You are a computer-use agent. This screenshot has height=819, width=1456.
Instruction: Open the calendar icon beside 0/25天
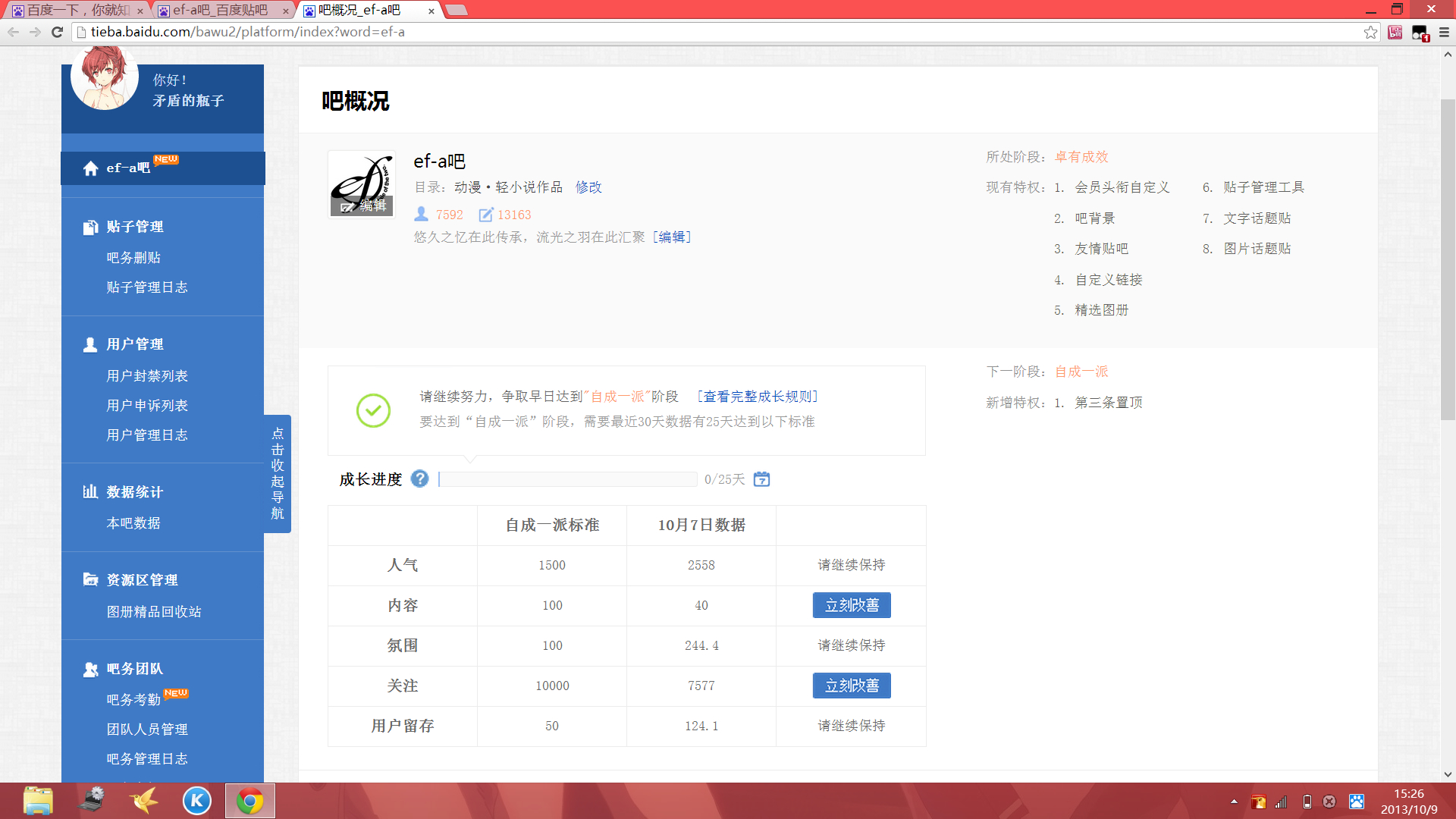761,479
